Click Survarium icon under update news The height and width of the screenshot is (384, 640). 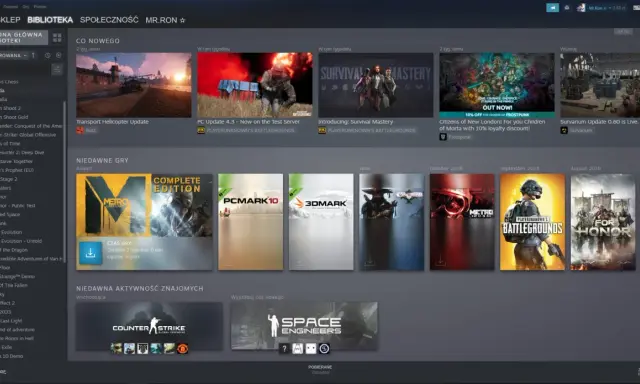pyautogui.click(x=564, y=130)
